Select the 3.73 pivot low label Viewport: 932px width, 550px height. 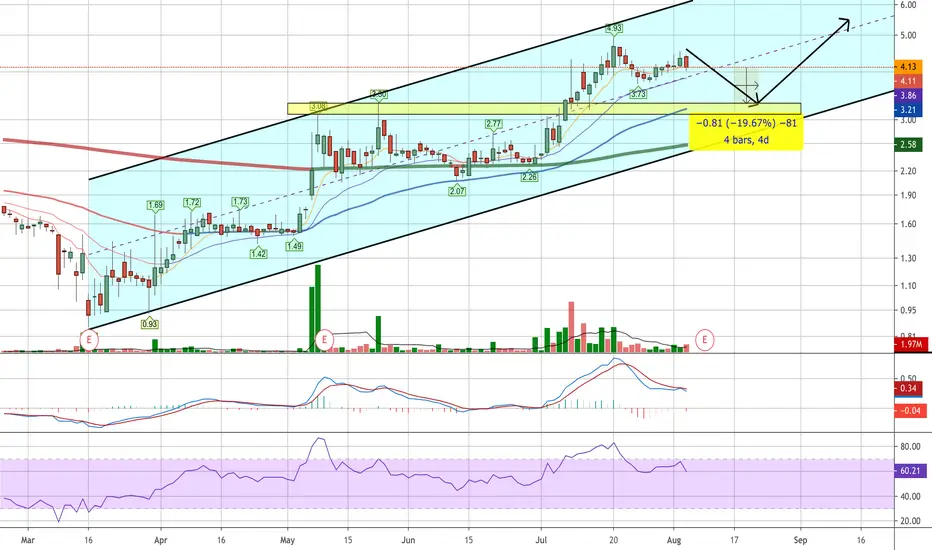coord(638,94)
